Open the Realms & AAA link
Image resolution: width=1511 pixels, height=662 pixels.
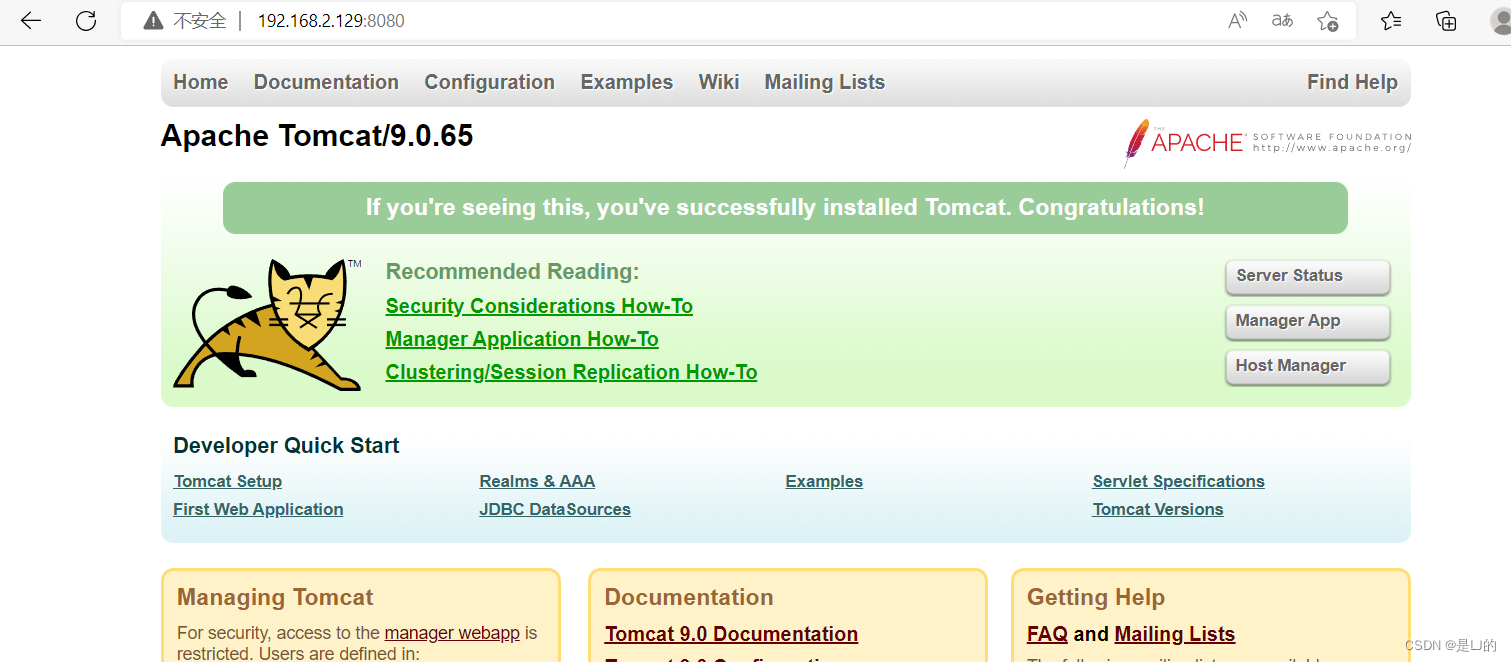coord(537,481)
